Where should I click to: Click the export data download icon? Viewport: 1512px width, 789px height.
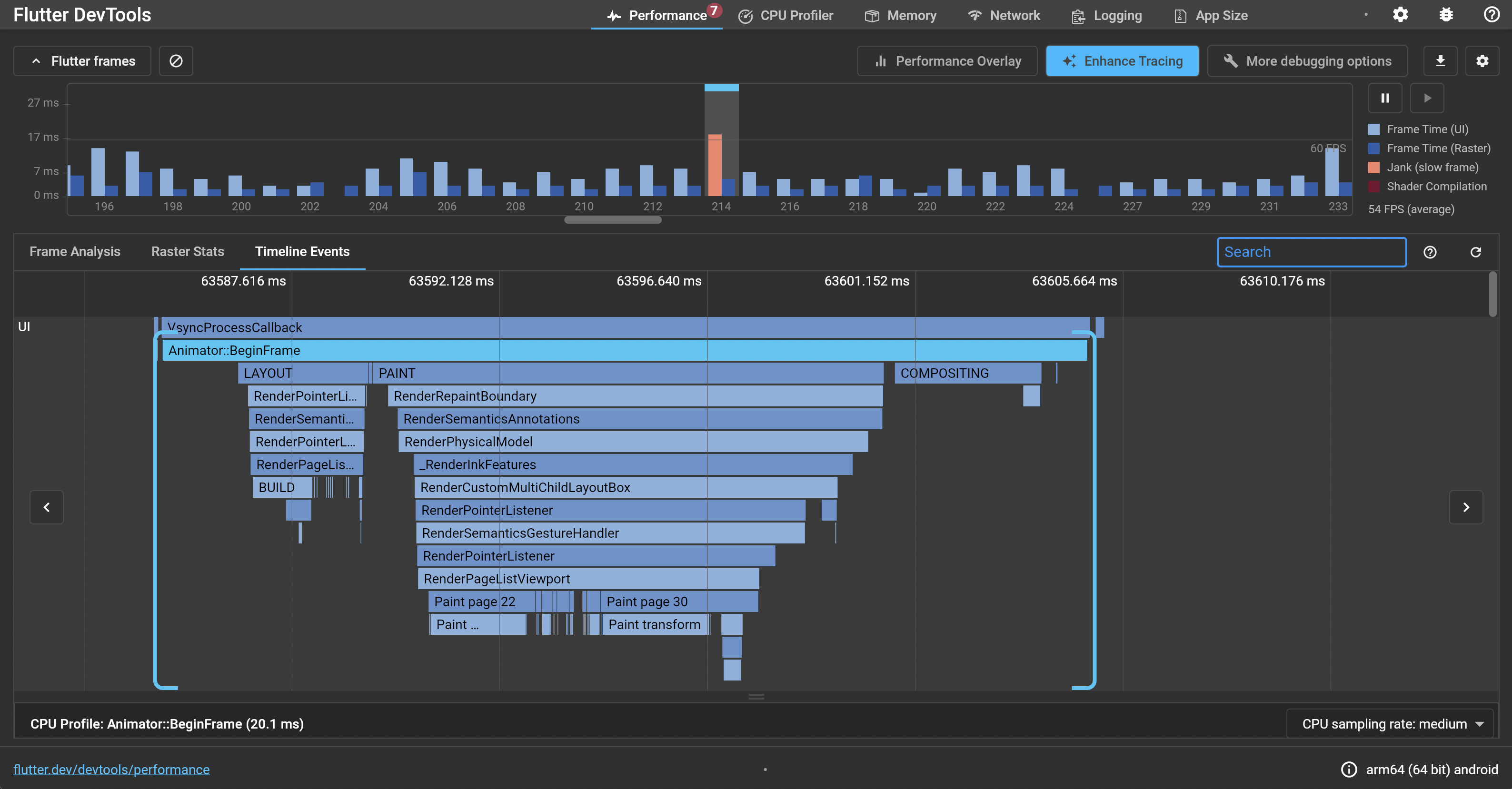[x=1440, y=61]
